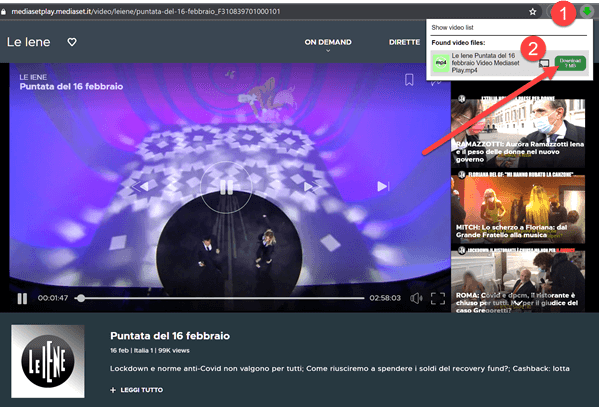Screen dimensions: 599x407
Task: Open the RAMAZZOTTI video thumbnail
Action: coord(518,131)
